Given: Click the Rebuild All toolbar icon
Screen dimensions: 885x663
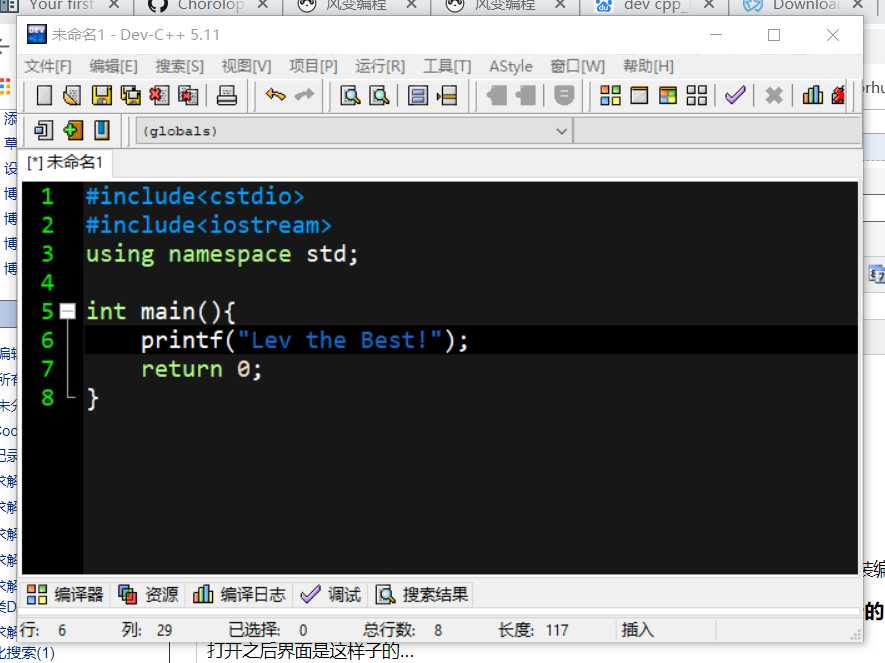Looking at the screenshot, I should click(696, 95).
